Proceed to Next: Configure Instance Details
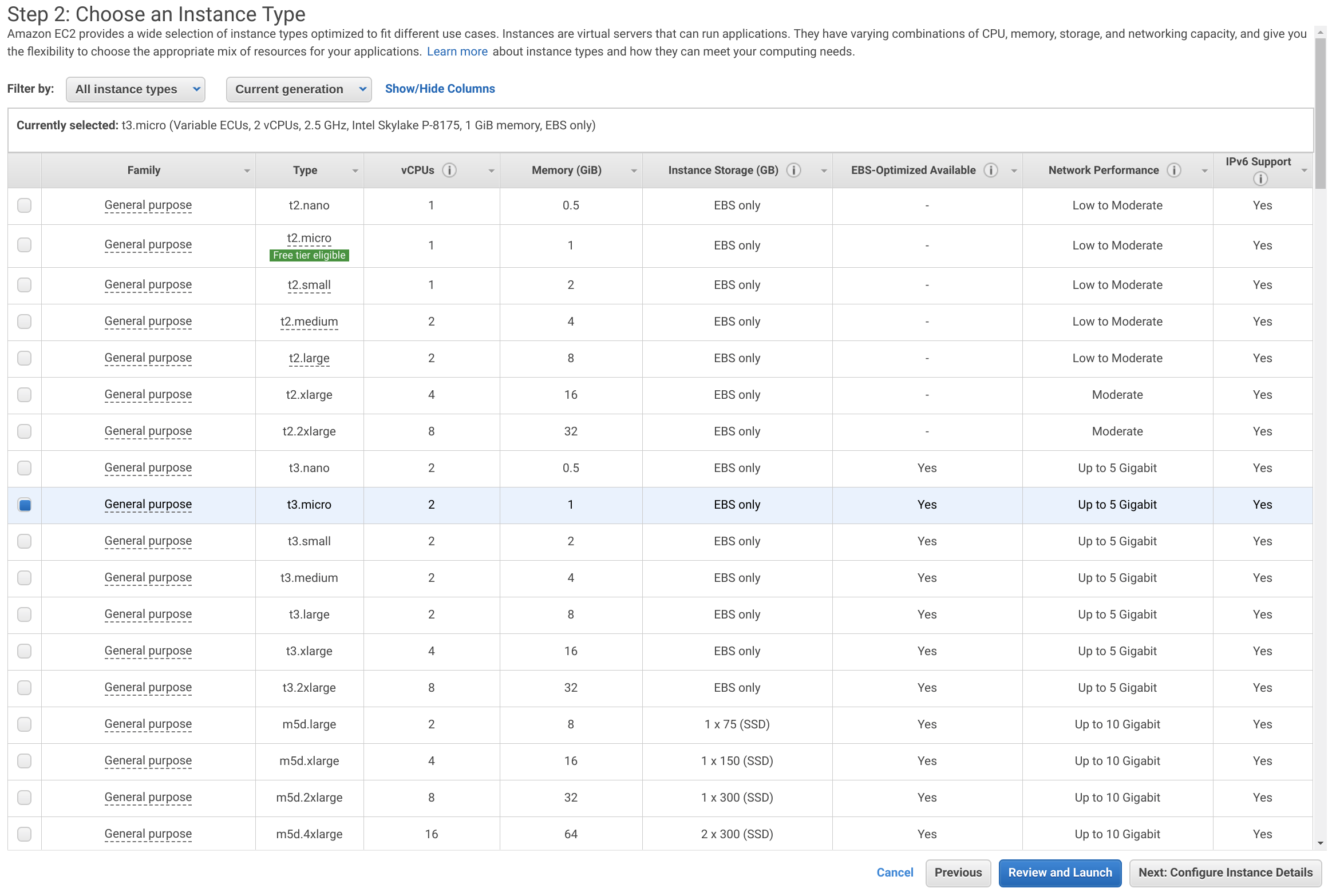Viewport: 1332px width, 896px height. (x=1226, y=873)
